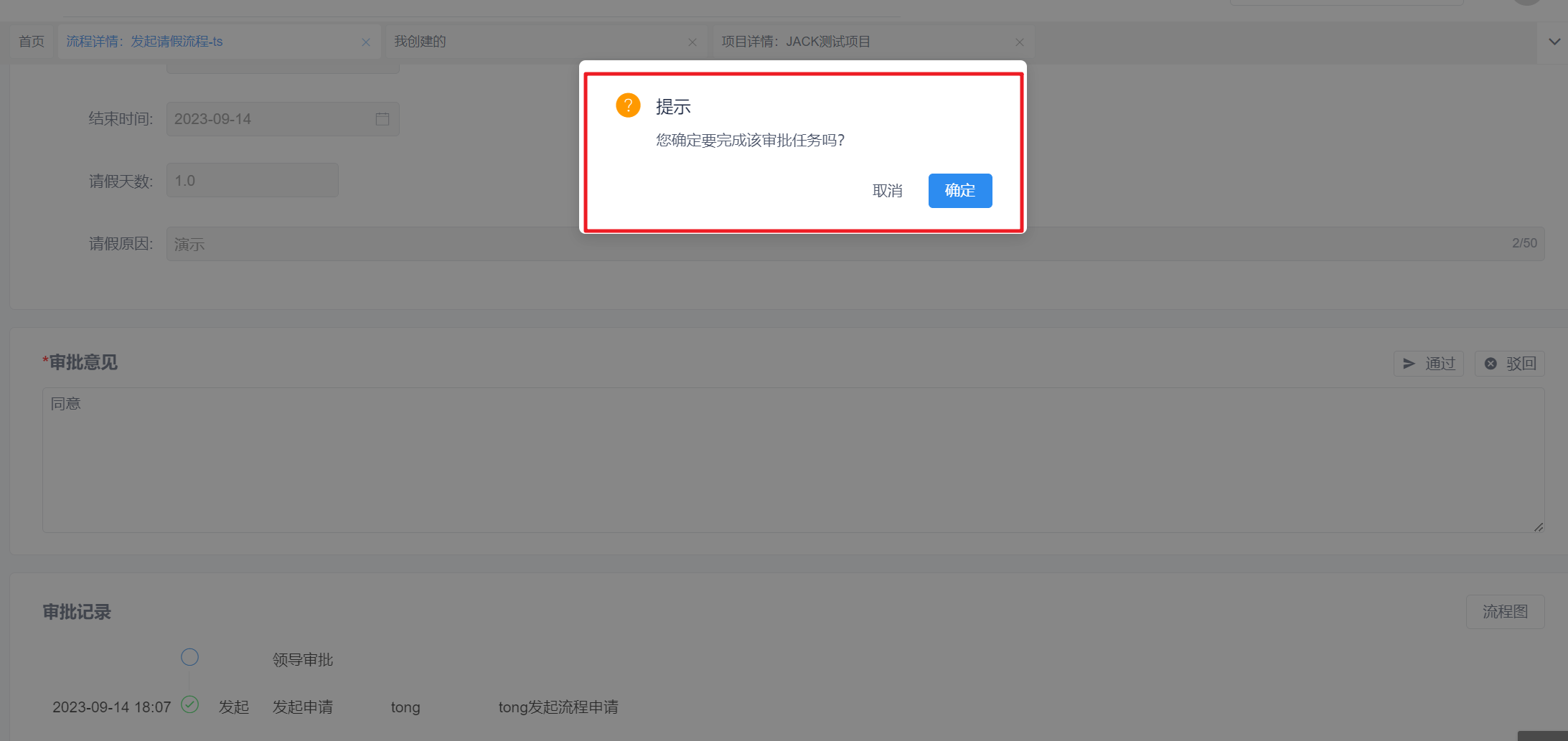
Task: Open the 流程图 flowchart button
Action: pyautogui.click(x=1506, y=612)
